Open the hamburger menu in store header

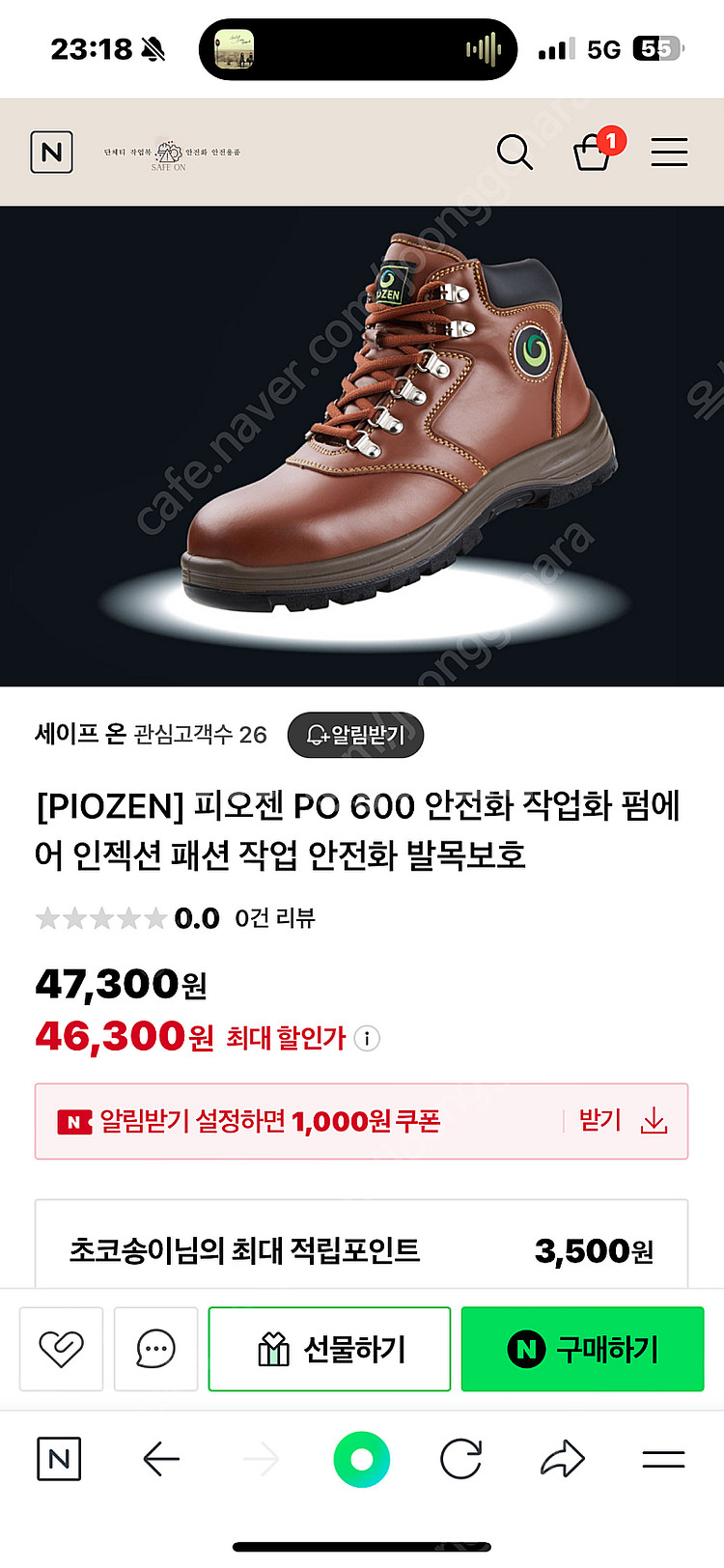(669, 153)
